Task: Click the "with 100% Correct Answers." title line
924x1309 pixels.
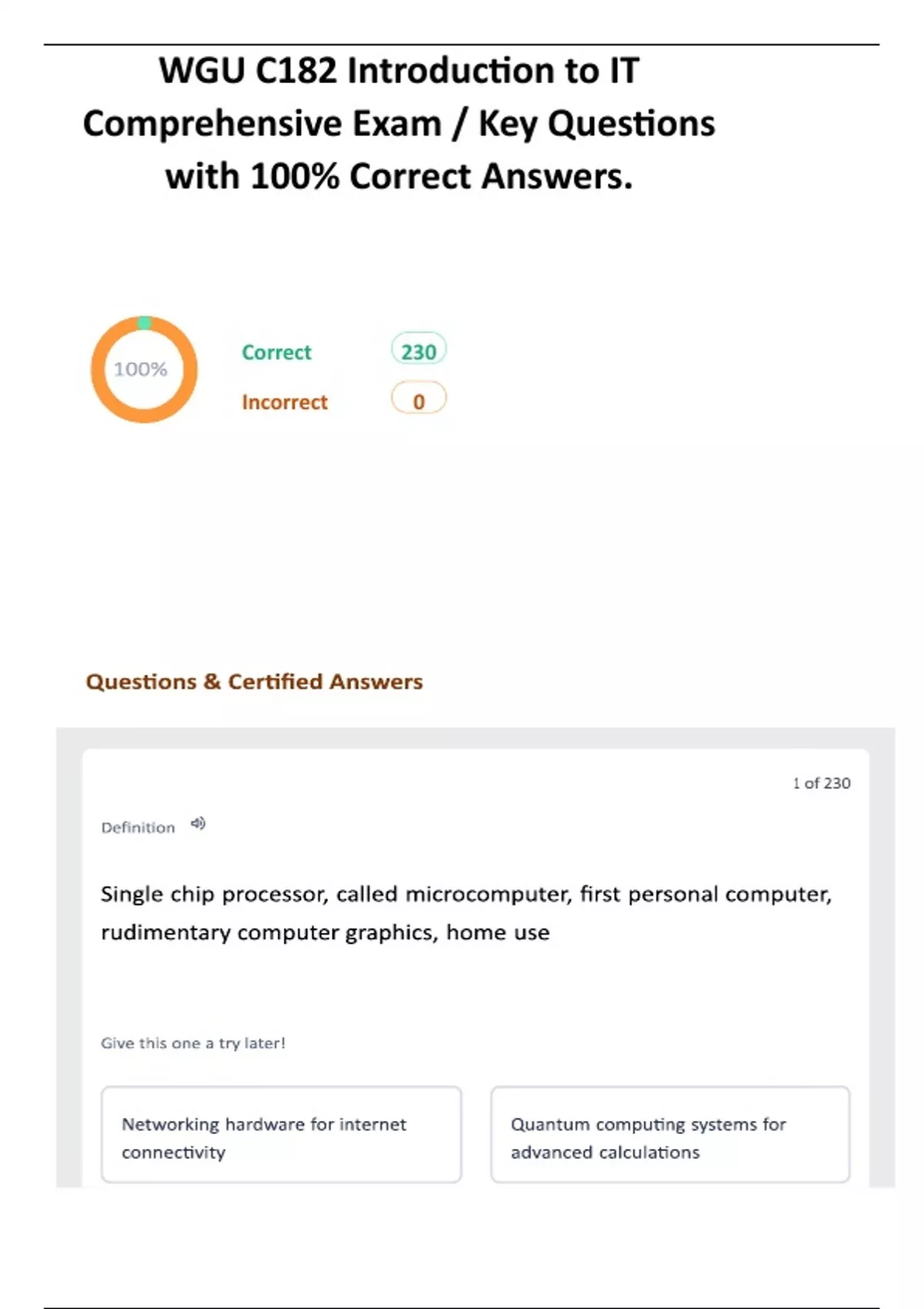Action: [x=399, y=176]
